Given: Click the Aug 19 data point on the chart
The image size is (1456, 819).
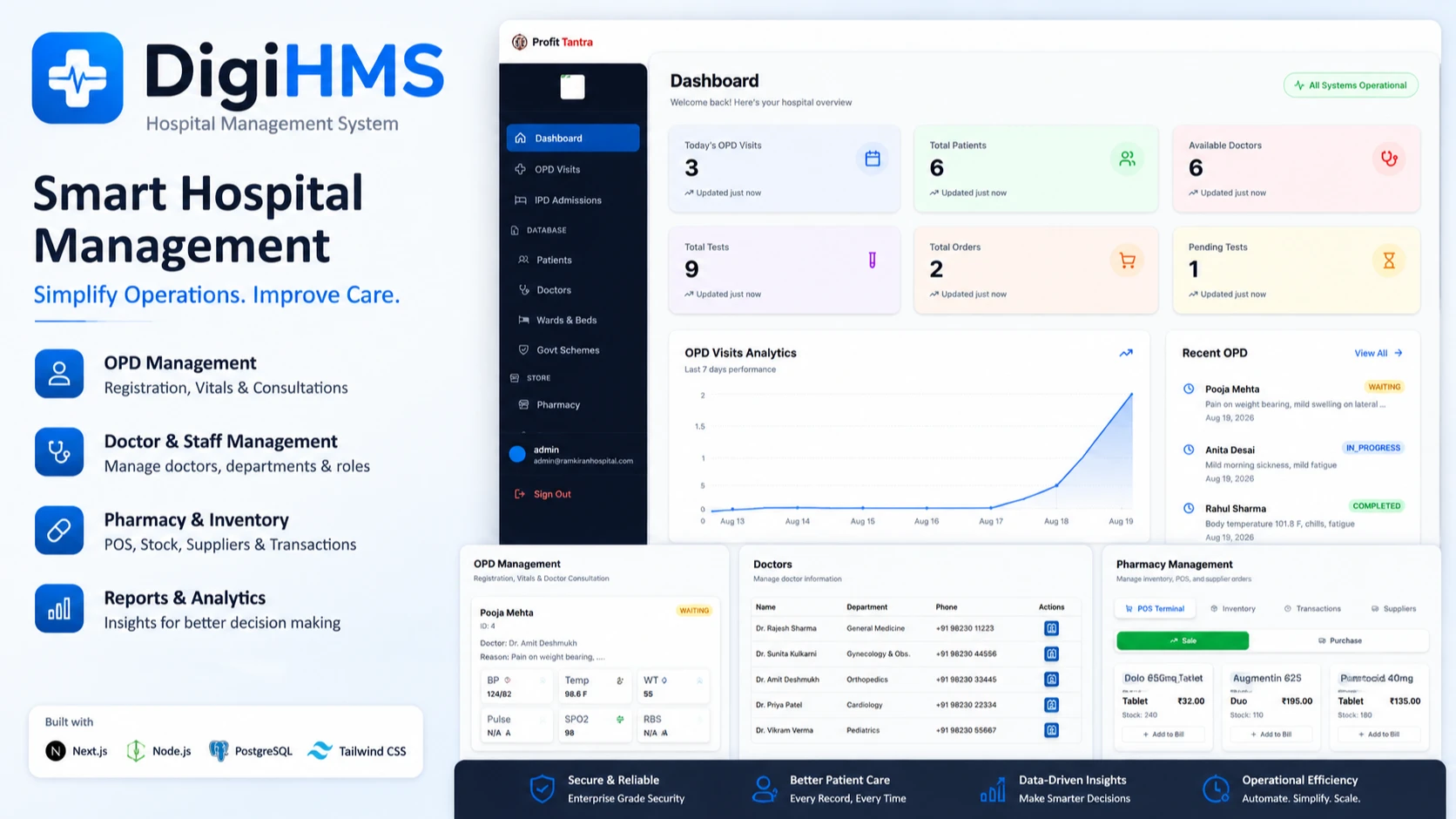Looking at the screenshot, I should pyautogui.click(x=1131, y=394).
